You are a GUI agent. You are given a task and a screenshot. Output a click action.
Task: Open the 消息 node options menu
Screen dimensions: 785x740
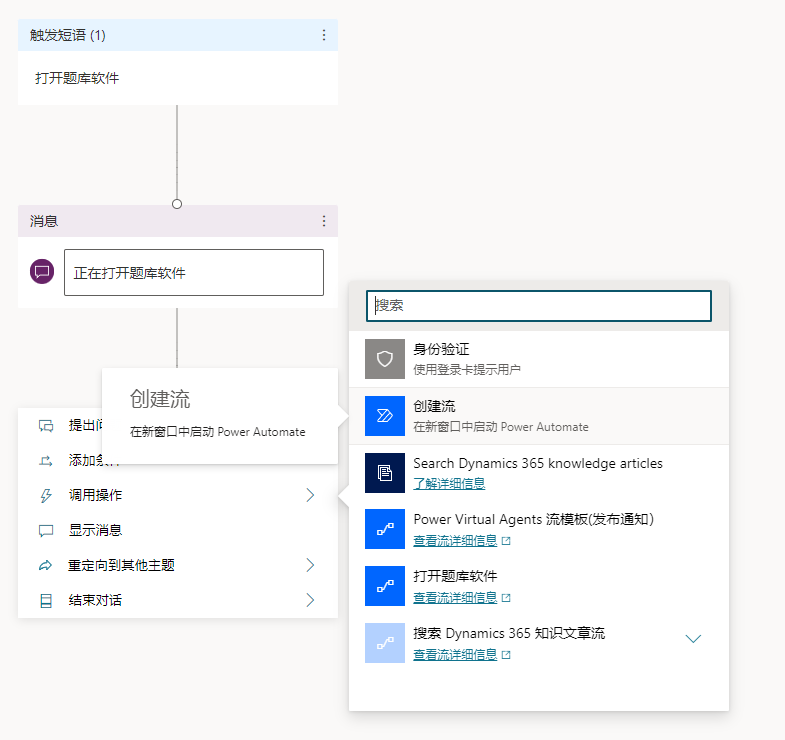point(324,221)
